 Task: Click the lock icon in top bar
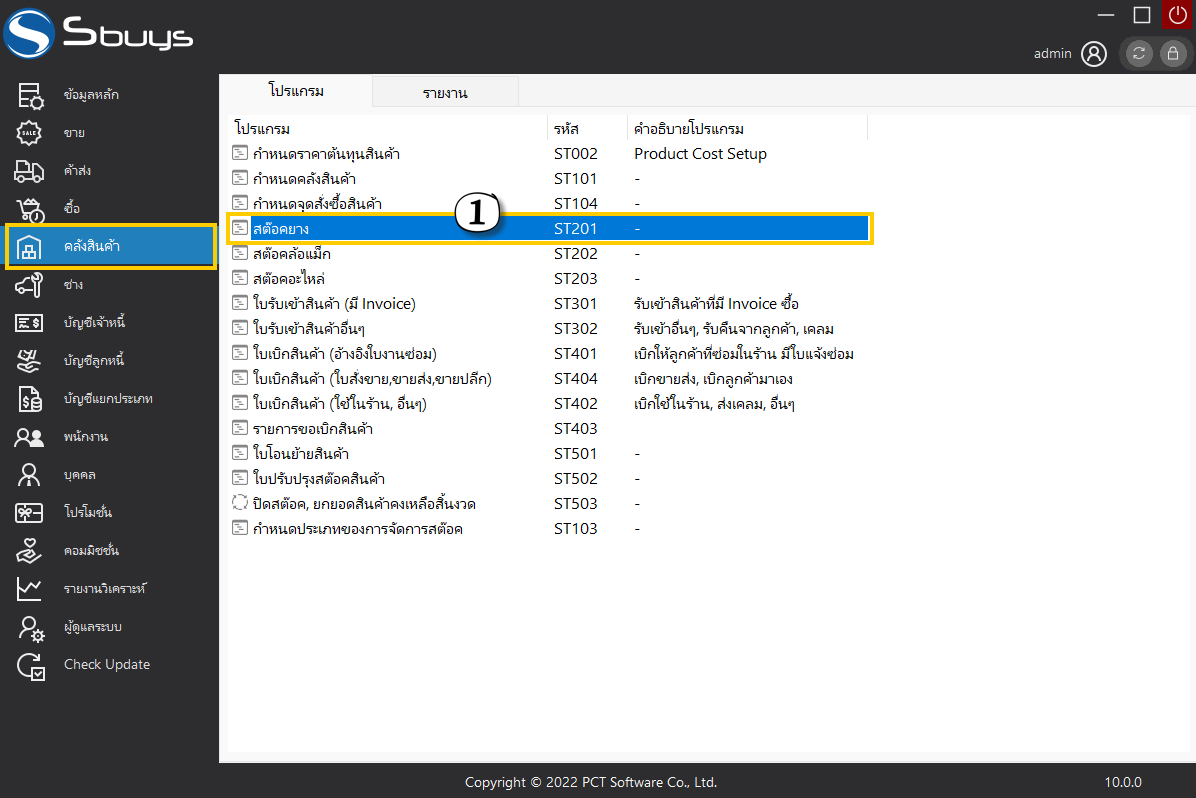click(1172, 54)
